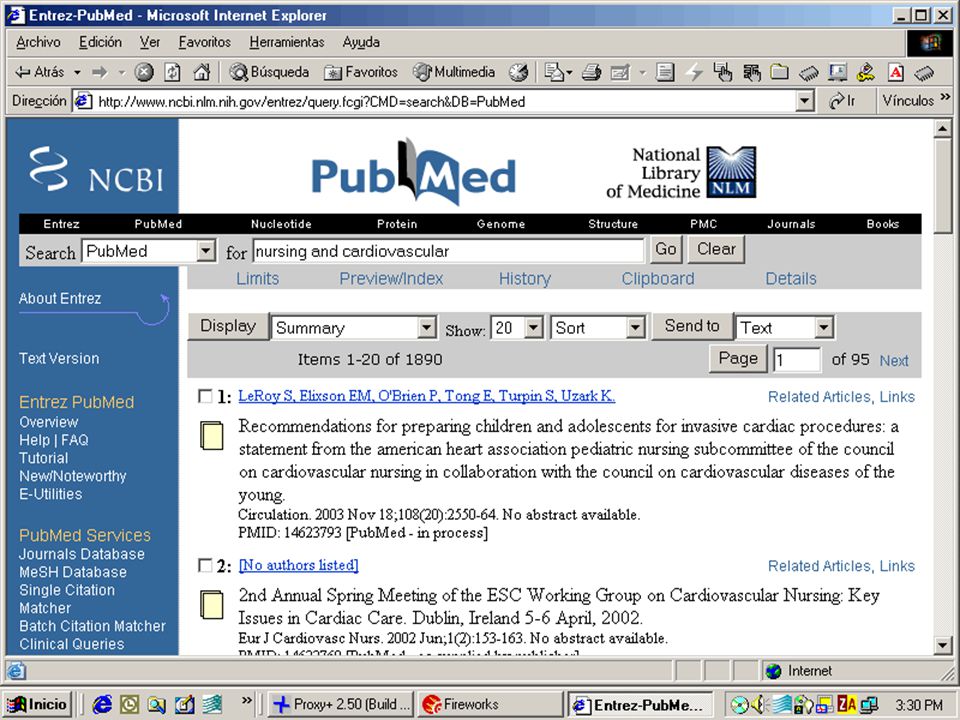Click the abstract page icon for article 2
This screenshot has width=960, height=720.
tap(212, 604)
